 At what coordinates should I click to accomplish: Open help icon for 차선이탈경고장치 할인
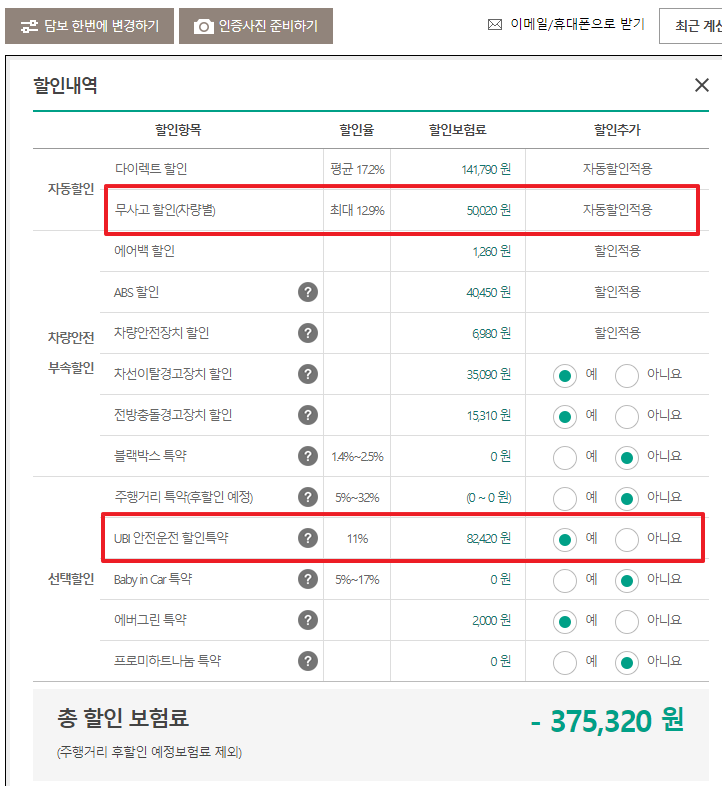point(308,374)
